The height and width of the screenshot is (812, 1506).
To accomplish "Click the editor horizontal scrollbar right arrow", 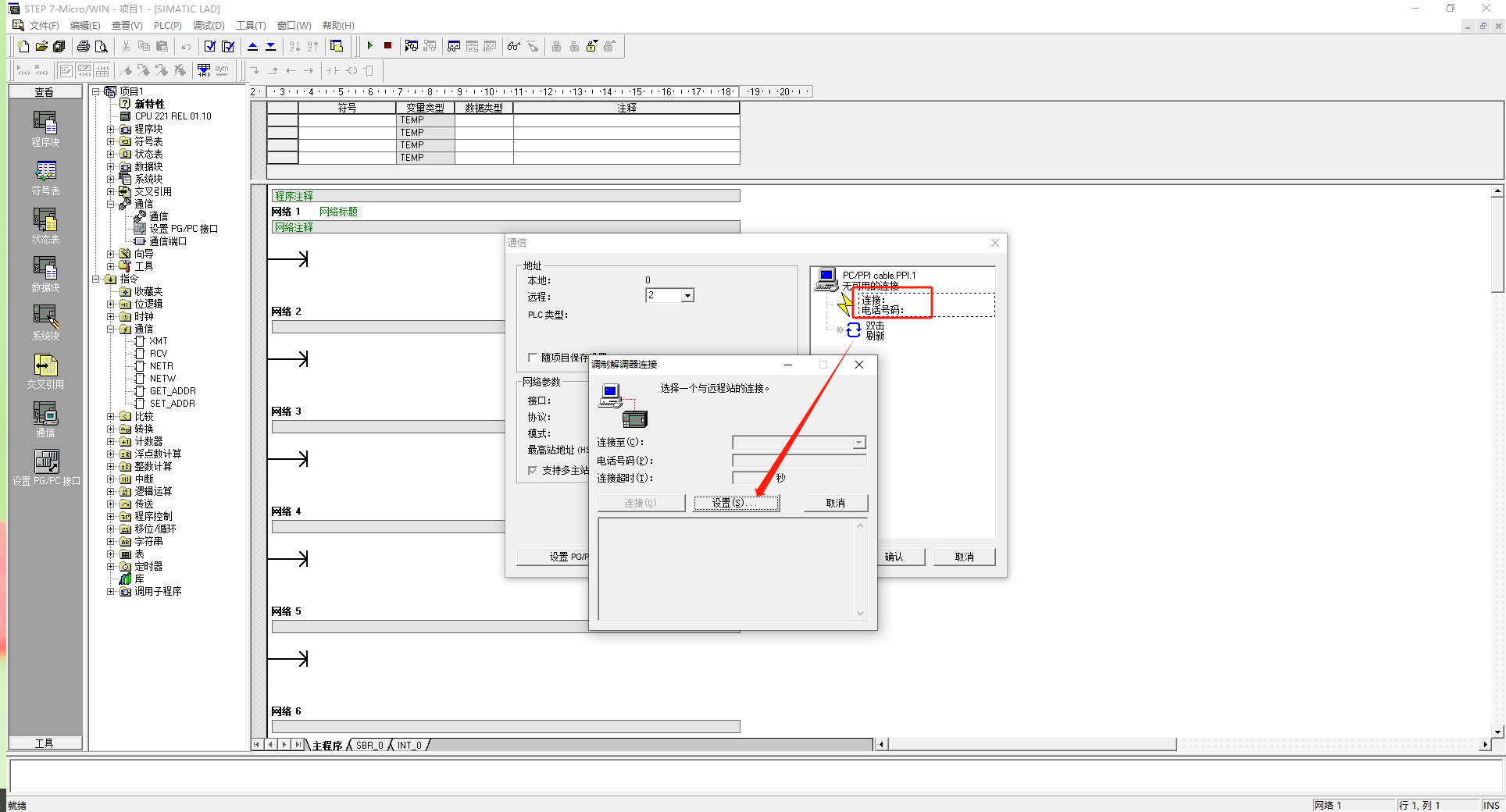I will [x=1485, y=745].
